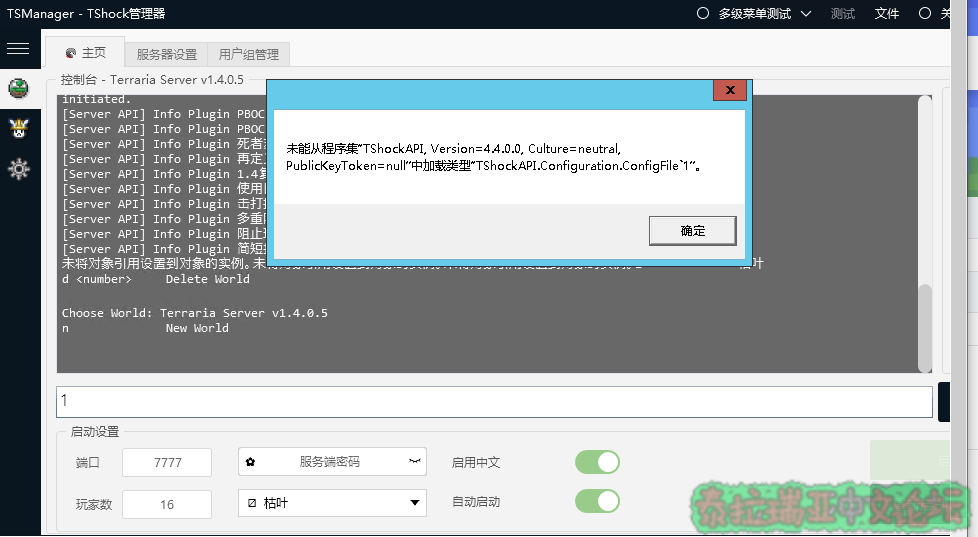Toggle the 启用中文 switch

[598, 462]
